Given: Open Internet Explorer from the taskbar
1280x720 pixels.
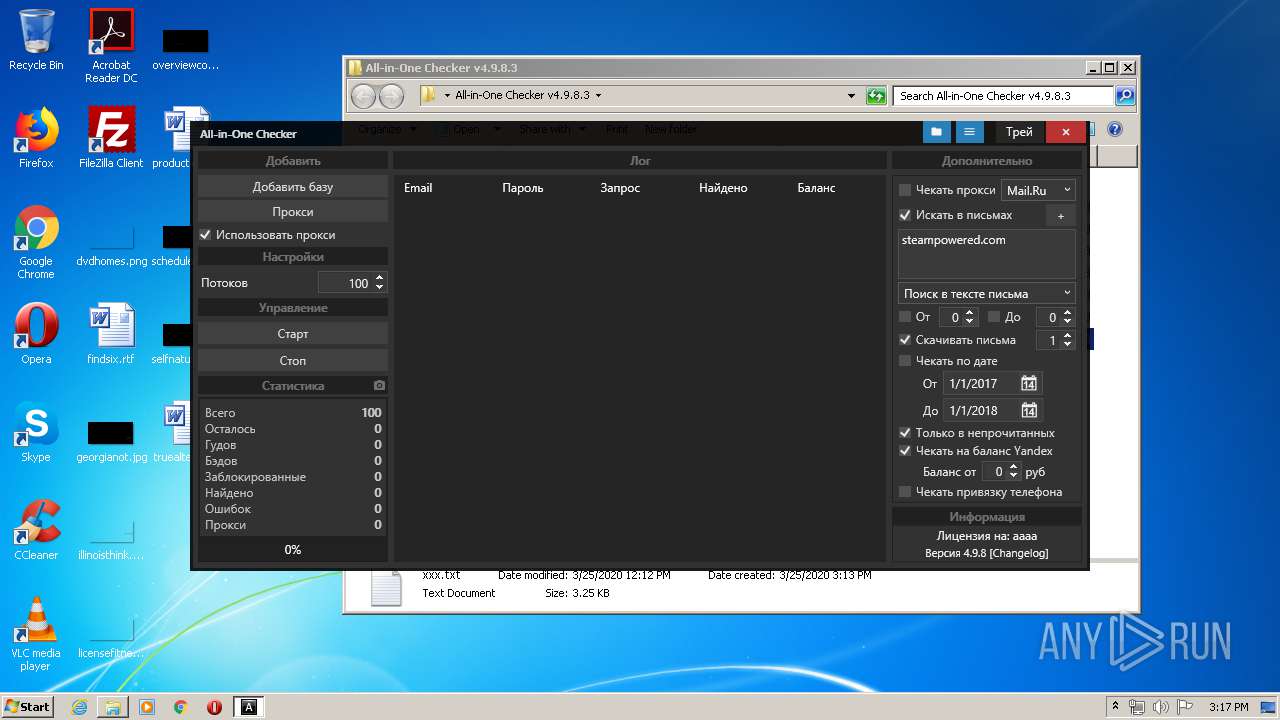Looking at the screenshot, I should (79, 707).
